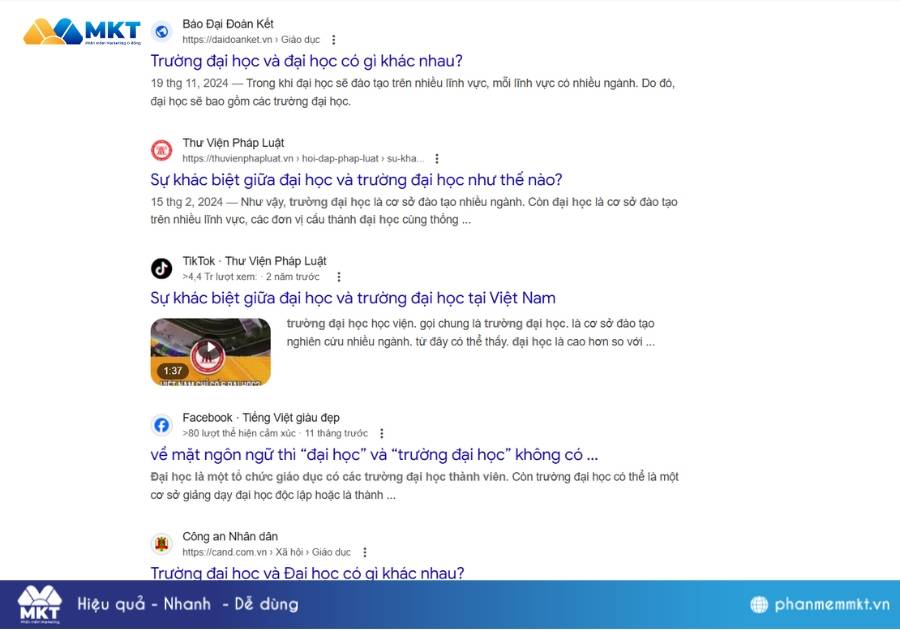Open 'Trường đại học và đại học có gì khác nhau?' link
Image resolution: width=900 pixels, height=630 pixels.
[307, 61]
